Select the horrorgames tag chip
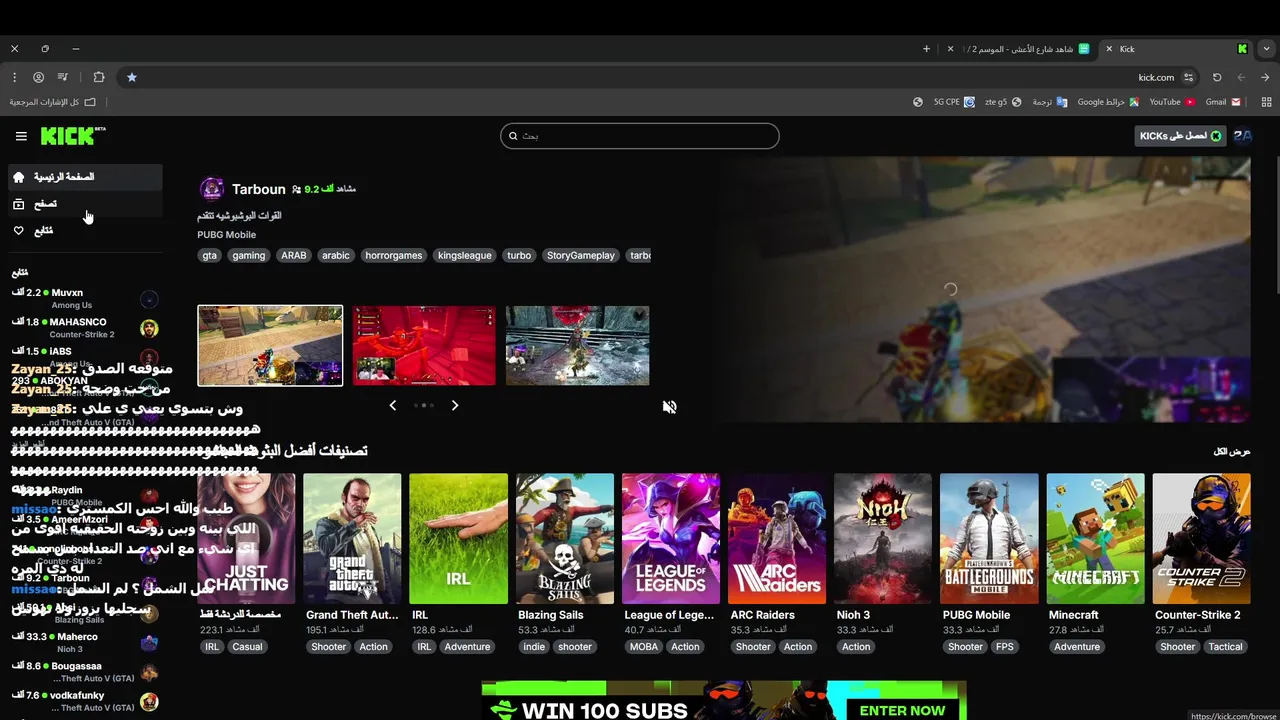Image resolution: width=1280 pixels, height=720 pixels. [394, 255]
